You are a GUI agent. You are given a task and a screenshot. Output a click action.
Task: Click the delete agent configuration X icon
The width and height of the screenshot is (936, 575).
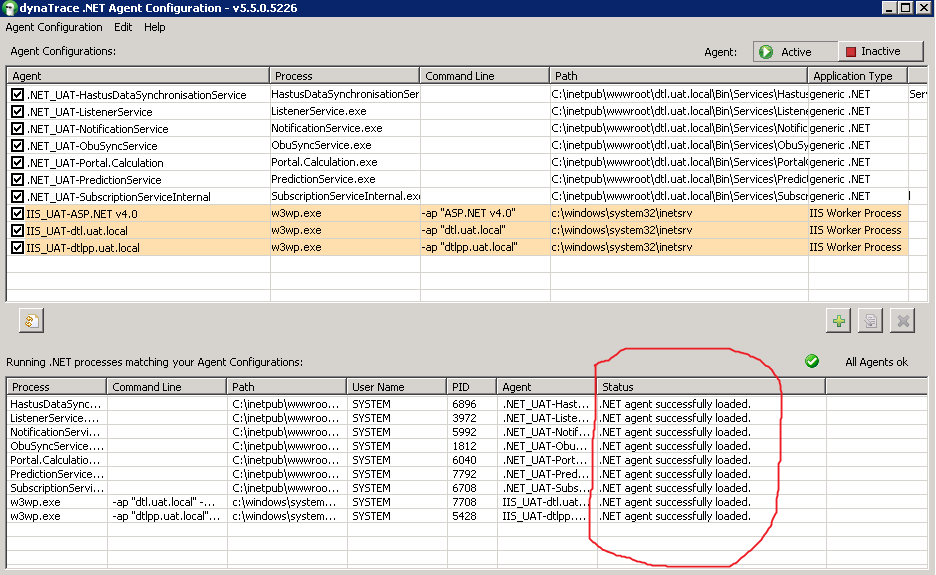[x=902, y=321]
